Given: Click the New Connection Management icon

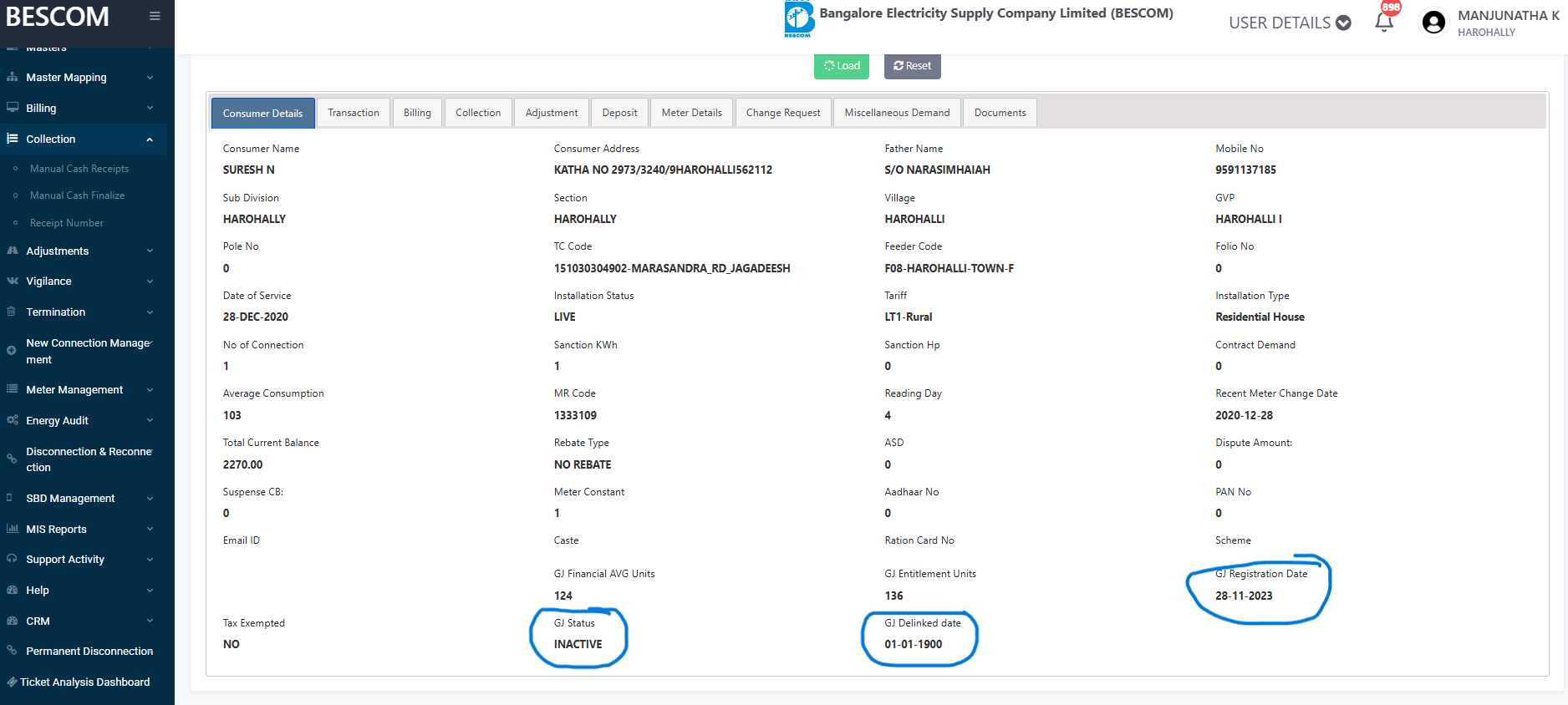Looking at the screenshot, I should (x=12, y=351).
